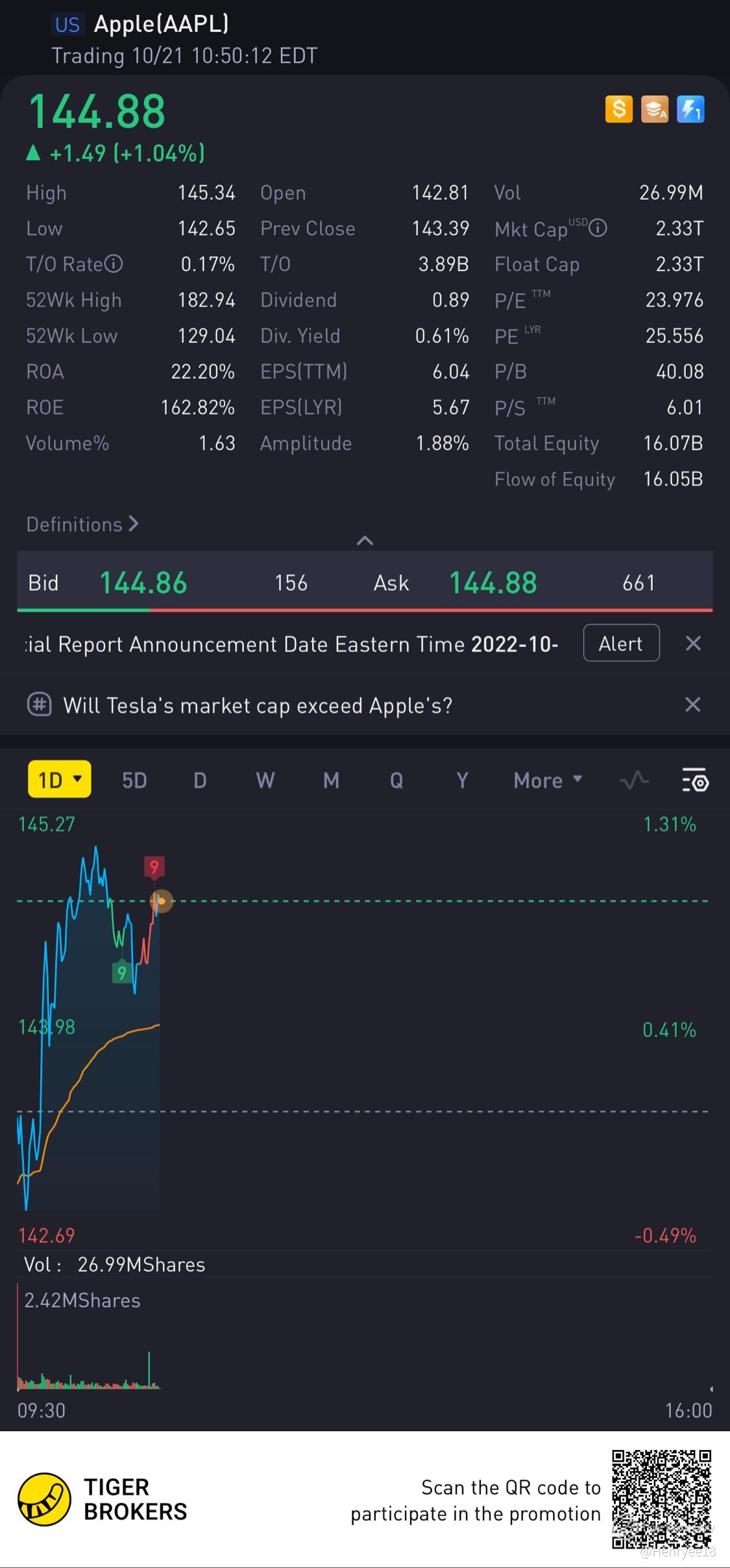
Task: Tap the 16:00 chart end time
Action: pos(688,1410)
